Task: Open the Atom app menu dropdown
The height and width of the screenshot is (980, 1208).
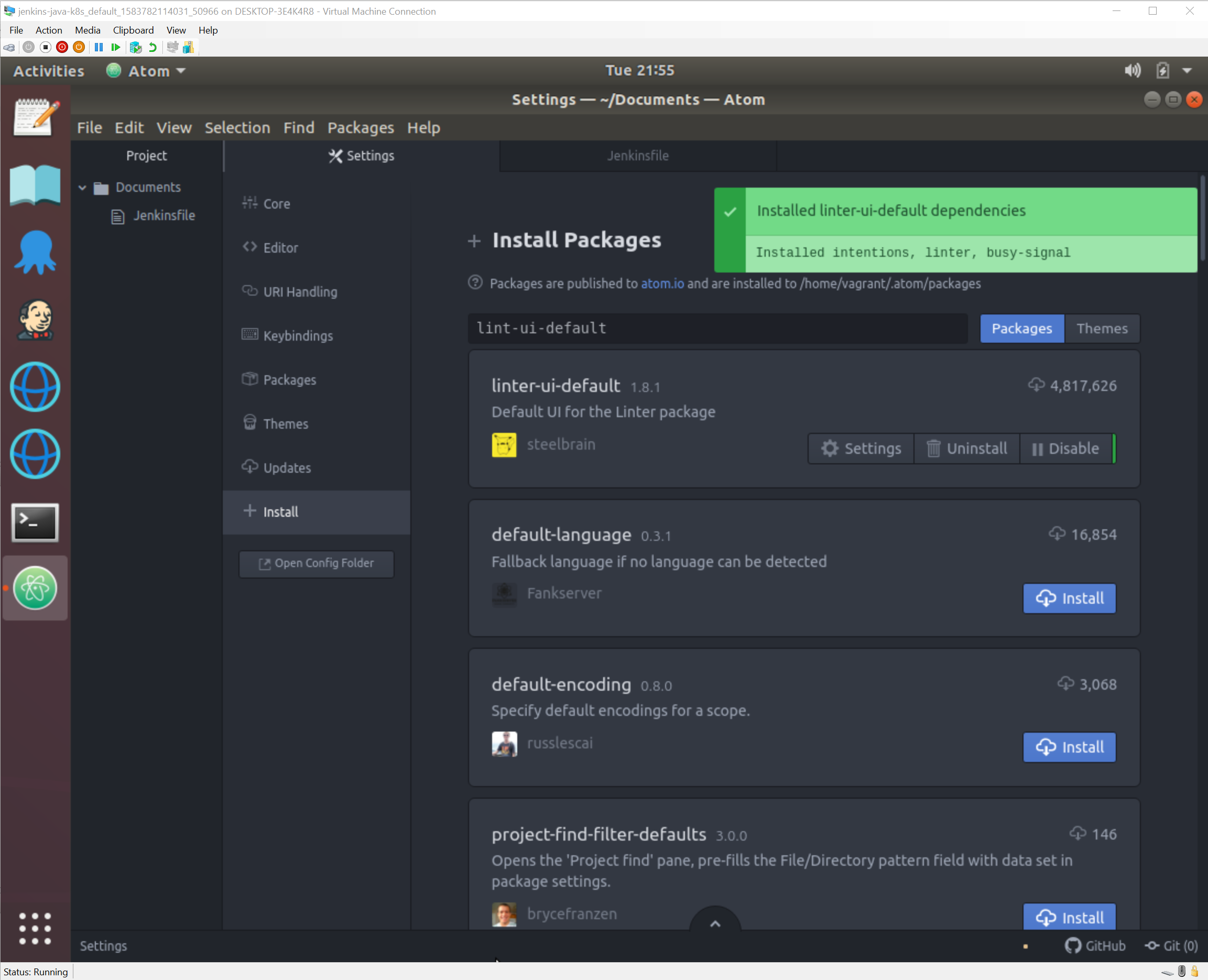Action: tap(148, 71)
